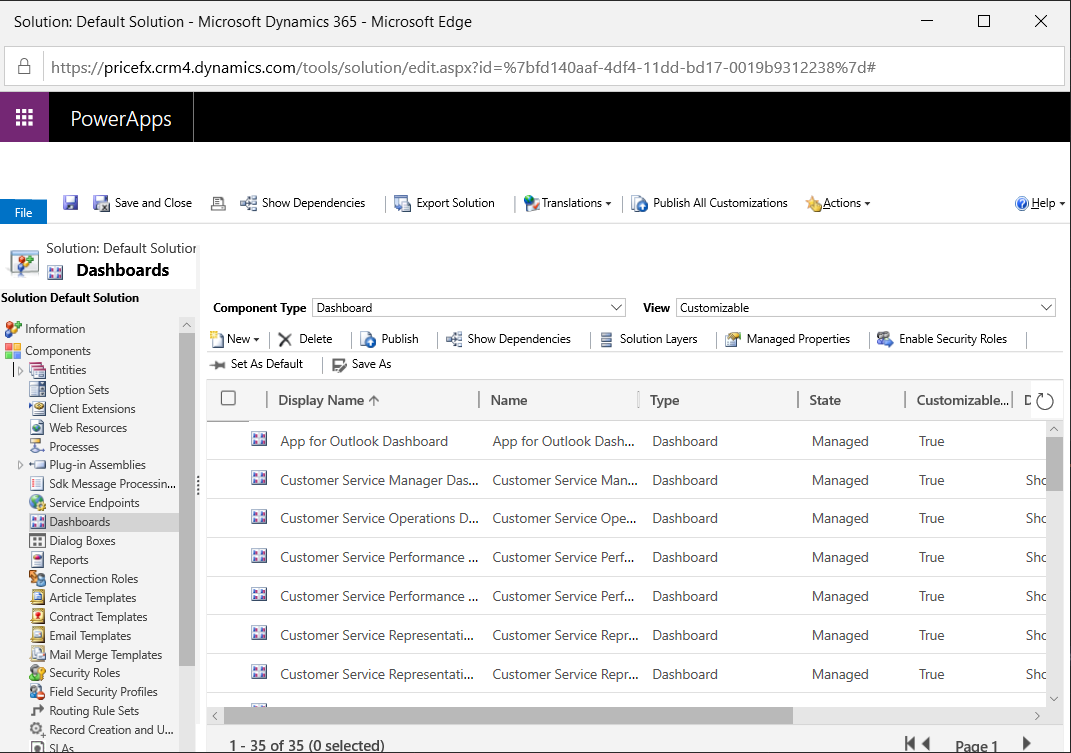Select Security Roles in the components tree
The image size is (1071, 753).
coord(84,673)
